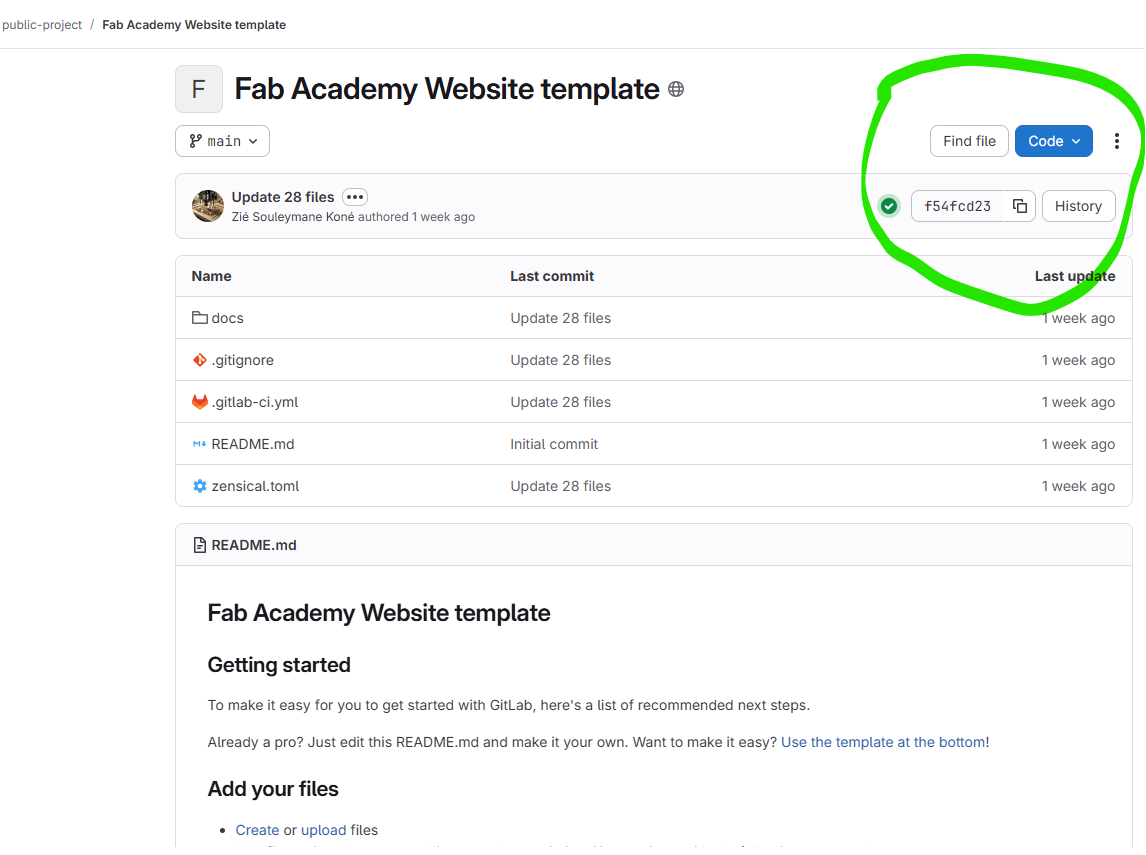Click the markdown icon beside README.md row
Screen dimensions: 1146x855
(200, 444)
